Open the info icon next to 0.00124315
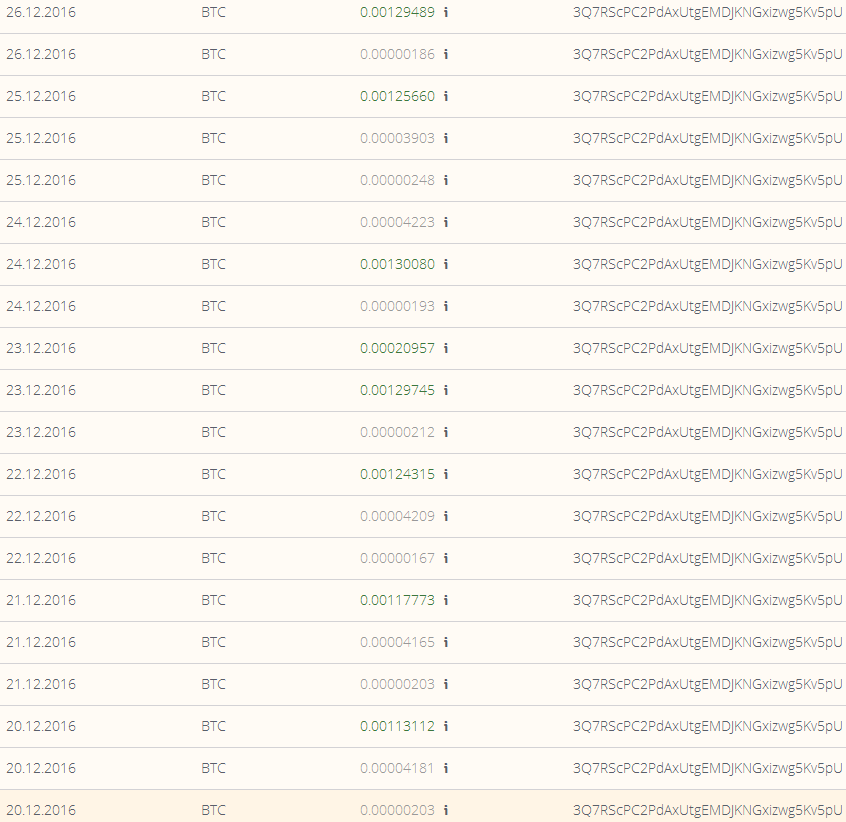 446,474
